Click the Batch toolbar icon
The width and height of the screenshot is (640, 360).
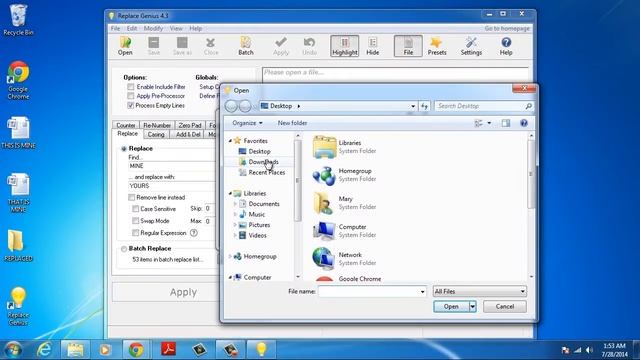pyautogui.click(x=246, y=46)
